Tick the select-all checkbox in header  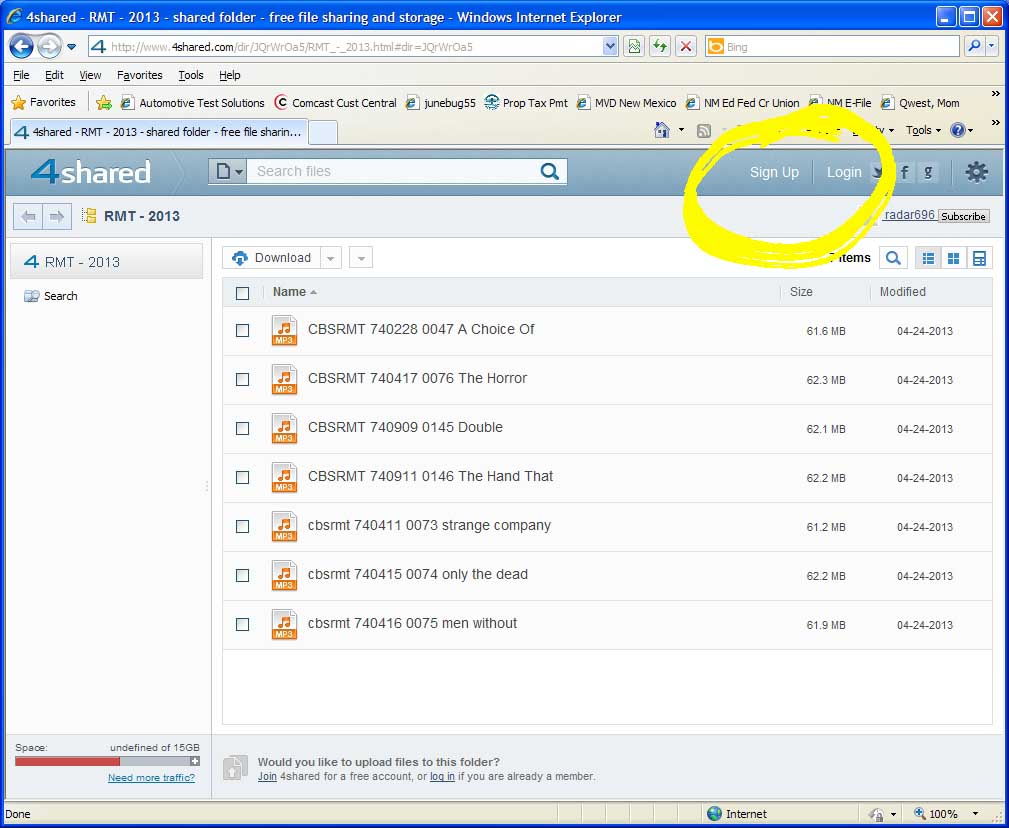pyautogui.click(x=242, y=293)
